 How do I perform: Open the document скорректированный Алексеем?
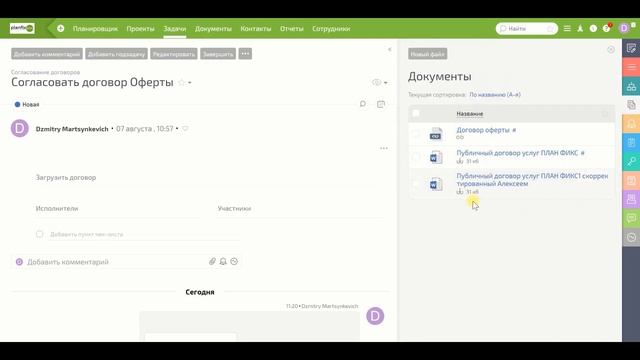(532, 180)
